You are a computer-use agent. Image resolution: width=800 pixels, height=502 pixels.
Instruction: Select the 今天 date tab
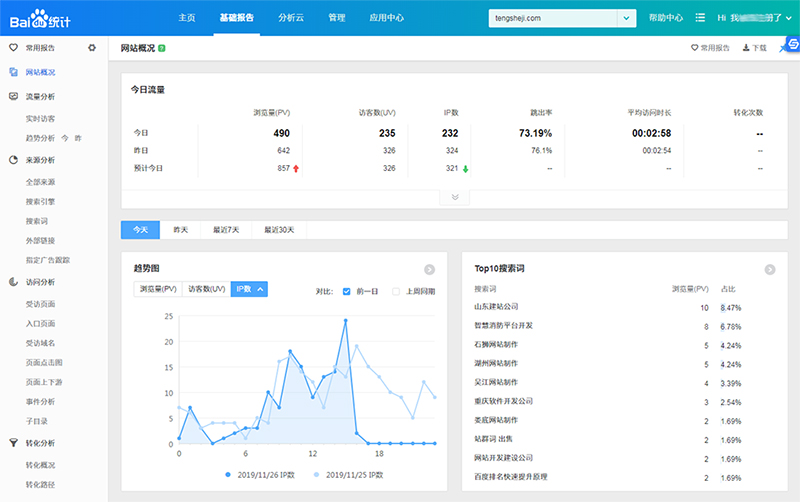[x=140, y=230]
